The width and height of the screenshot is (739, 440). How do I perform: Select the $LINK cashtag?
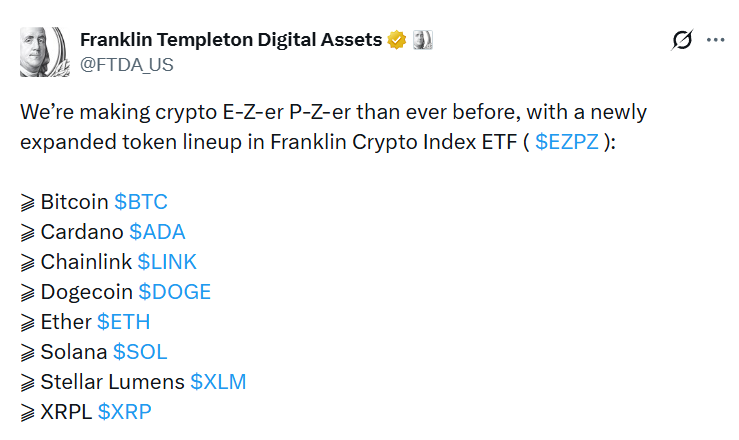[167, 262]
